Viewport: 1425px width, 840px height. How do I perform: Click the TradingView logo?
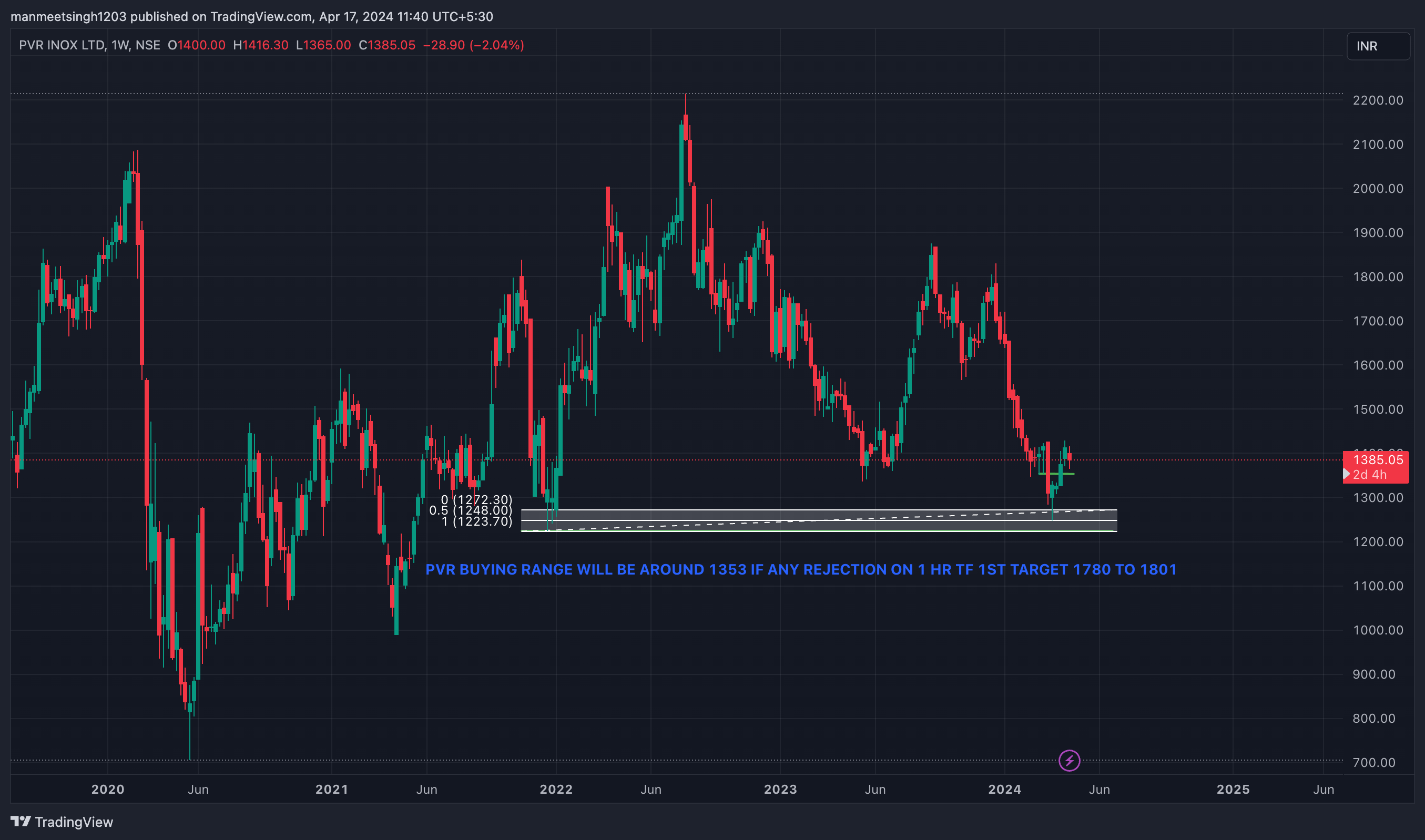pyautogui.click(x=62, y=821)
